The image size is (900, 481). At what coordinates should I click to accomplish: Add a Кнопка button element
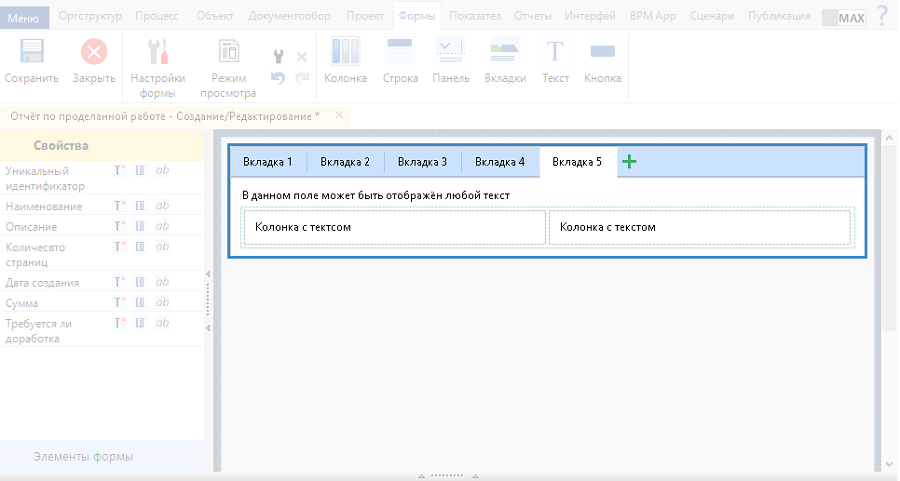(602, 54)
